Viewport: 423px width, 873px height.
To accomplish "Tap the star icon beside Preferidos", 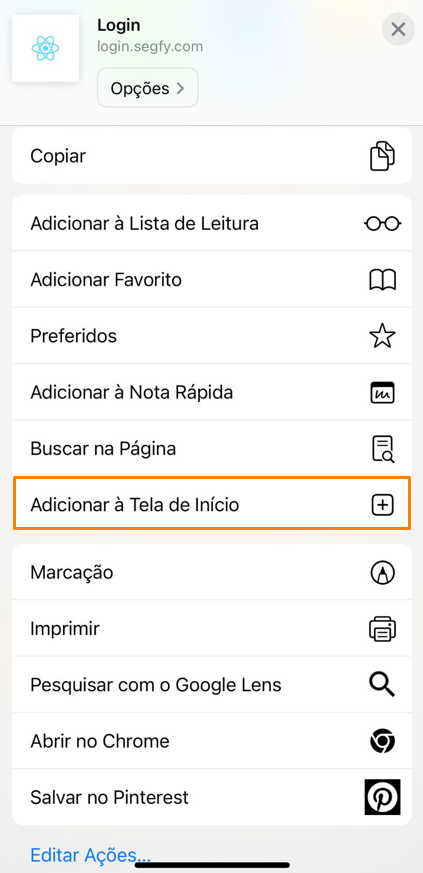I will pos(382,336).
